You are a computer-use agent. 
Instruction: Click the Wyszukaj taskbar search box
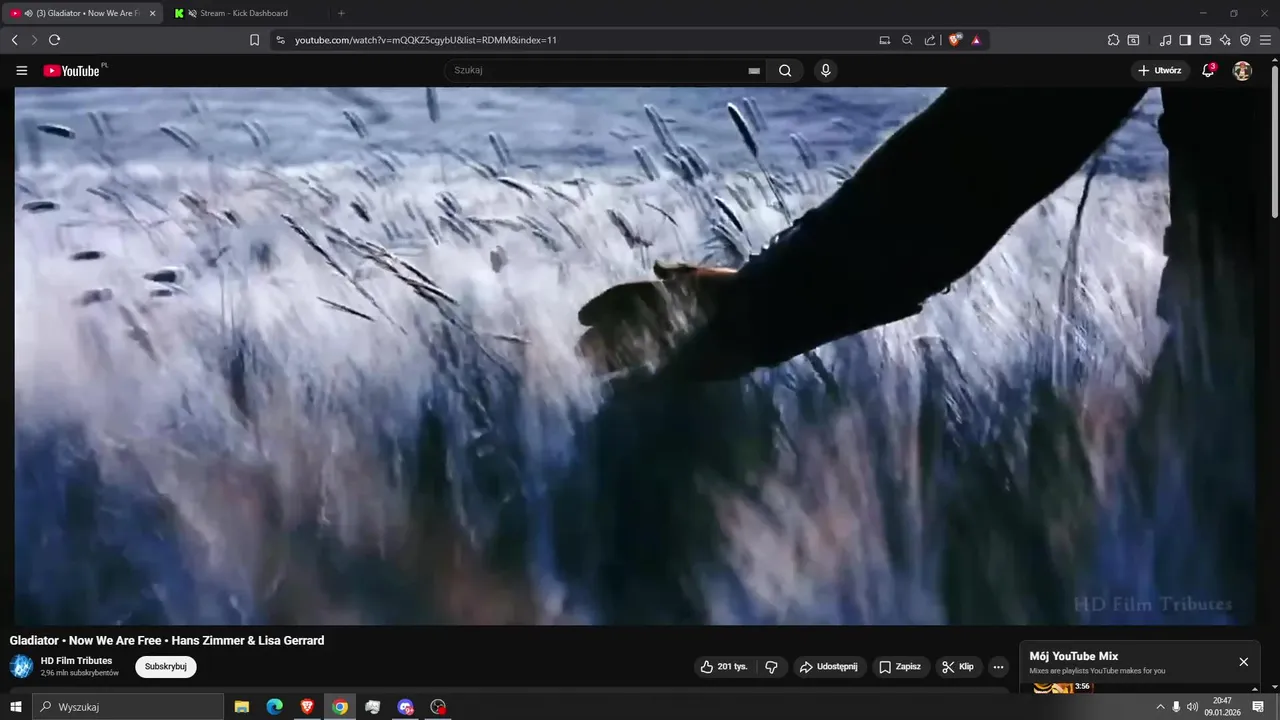pos(128,707)
